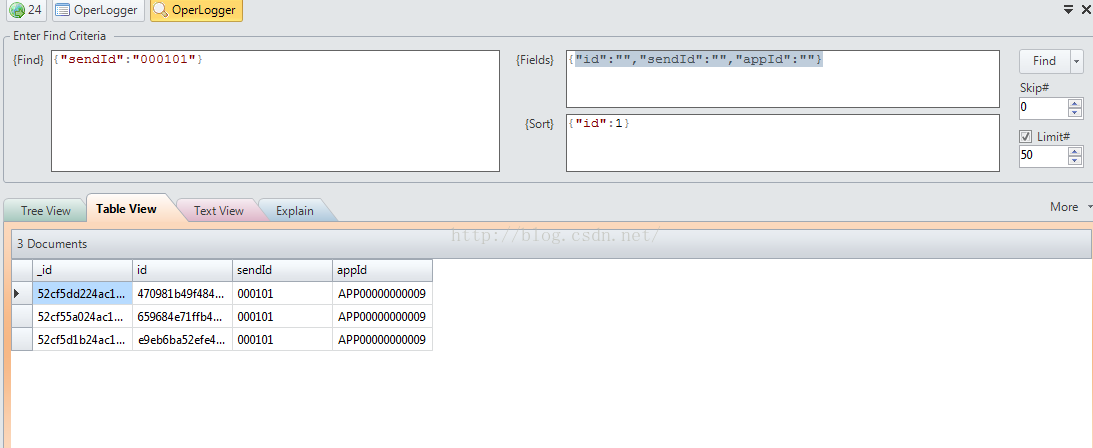Decrease the Limit# value
This screenshot has height=448, width=1093.
tap(1076, 160)
